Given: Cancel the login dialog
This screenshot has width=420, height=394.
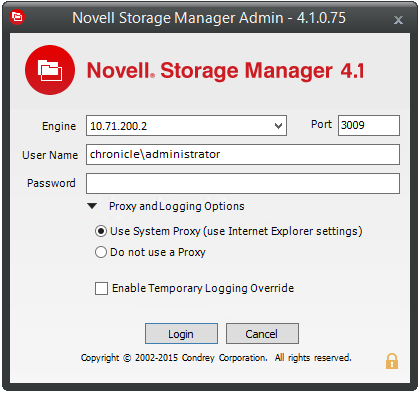Looking at the screenshot, I should point(262,333).
